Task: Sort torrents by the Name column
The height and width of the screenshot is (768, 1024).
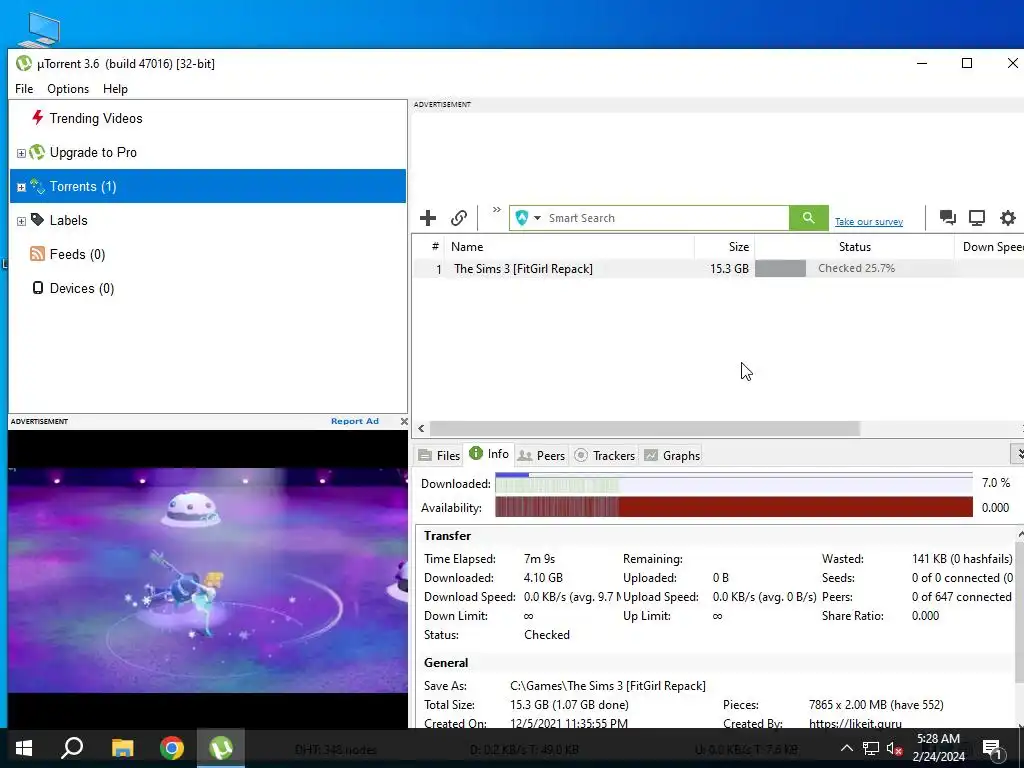Action: tap(569, 247)
